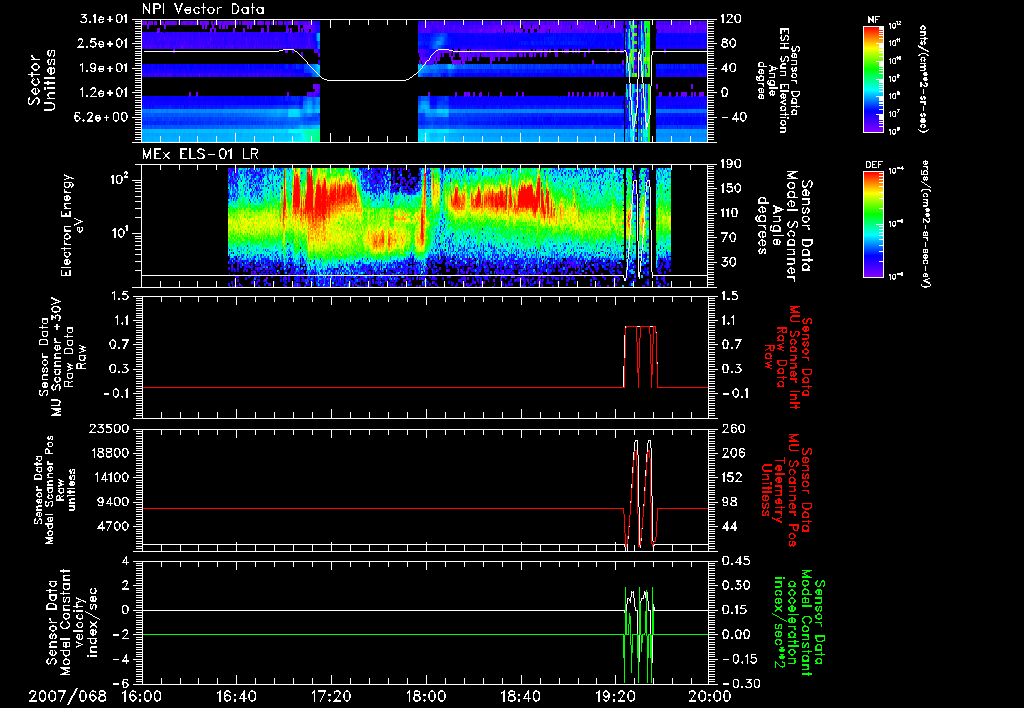Click the DEF color scale bar
This screenshot has width=1024, height=708.
874,224
